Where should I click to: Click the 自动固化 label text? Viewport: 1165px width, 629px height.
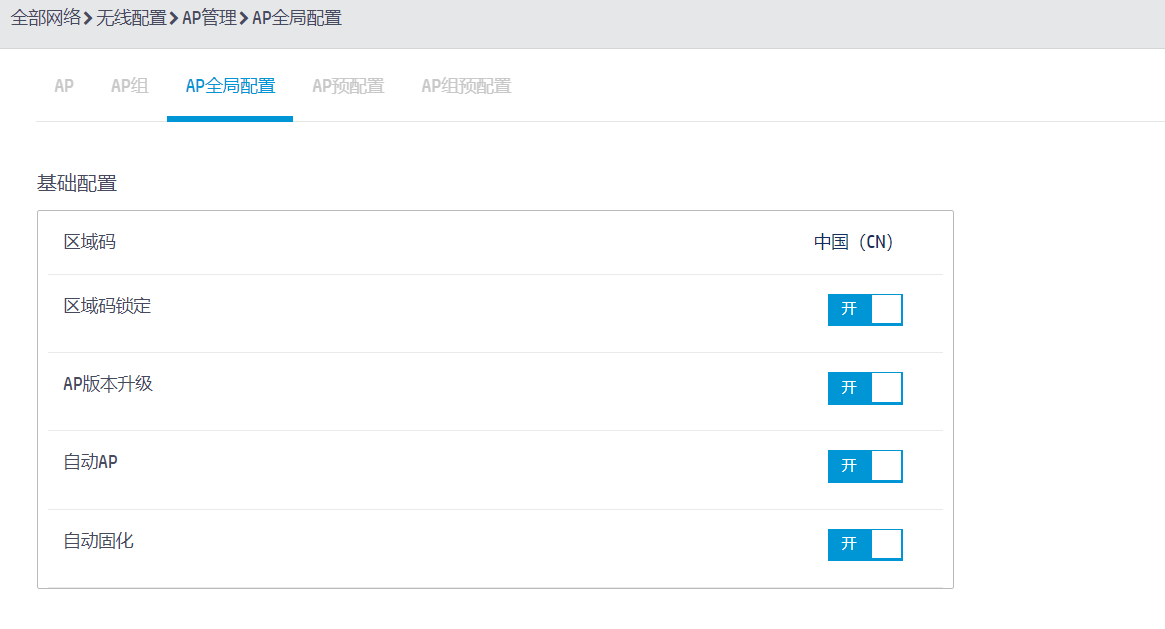(98, 541)
